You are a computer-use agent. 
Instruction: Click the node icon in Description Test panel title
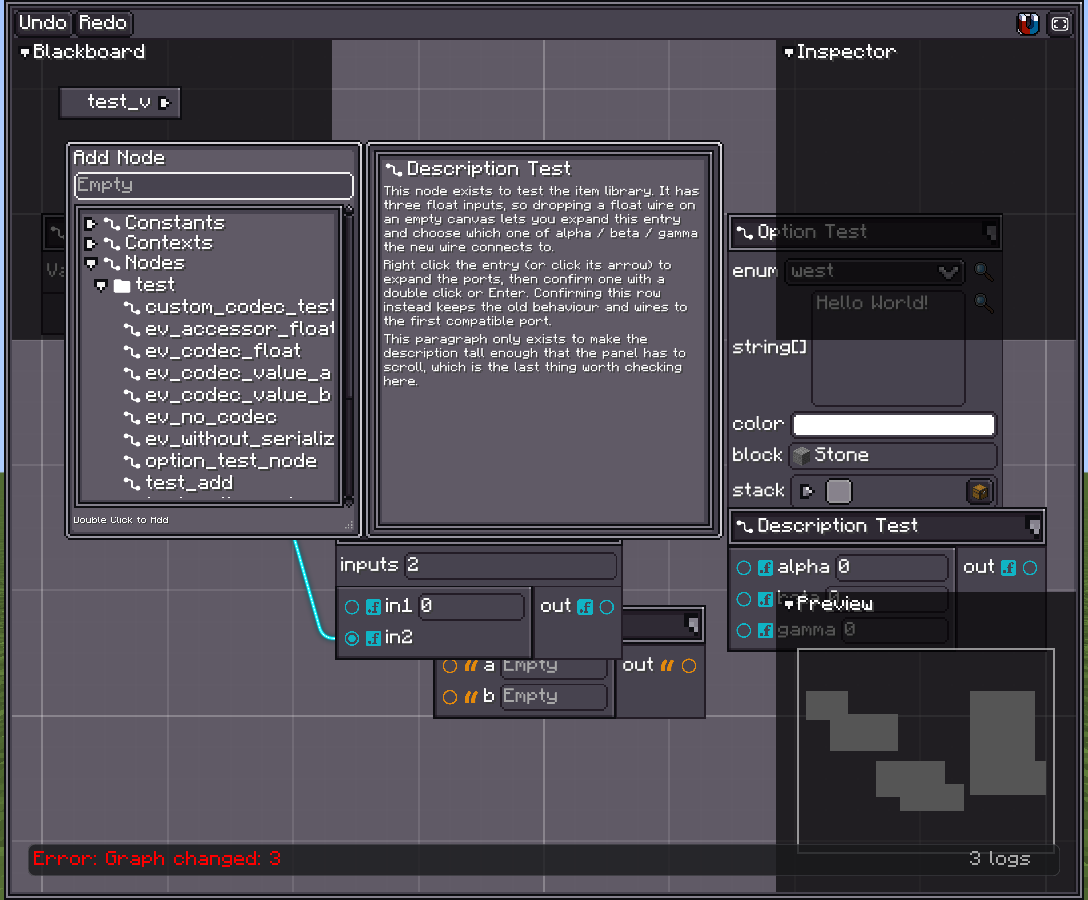(394, 169)
